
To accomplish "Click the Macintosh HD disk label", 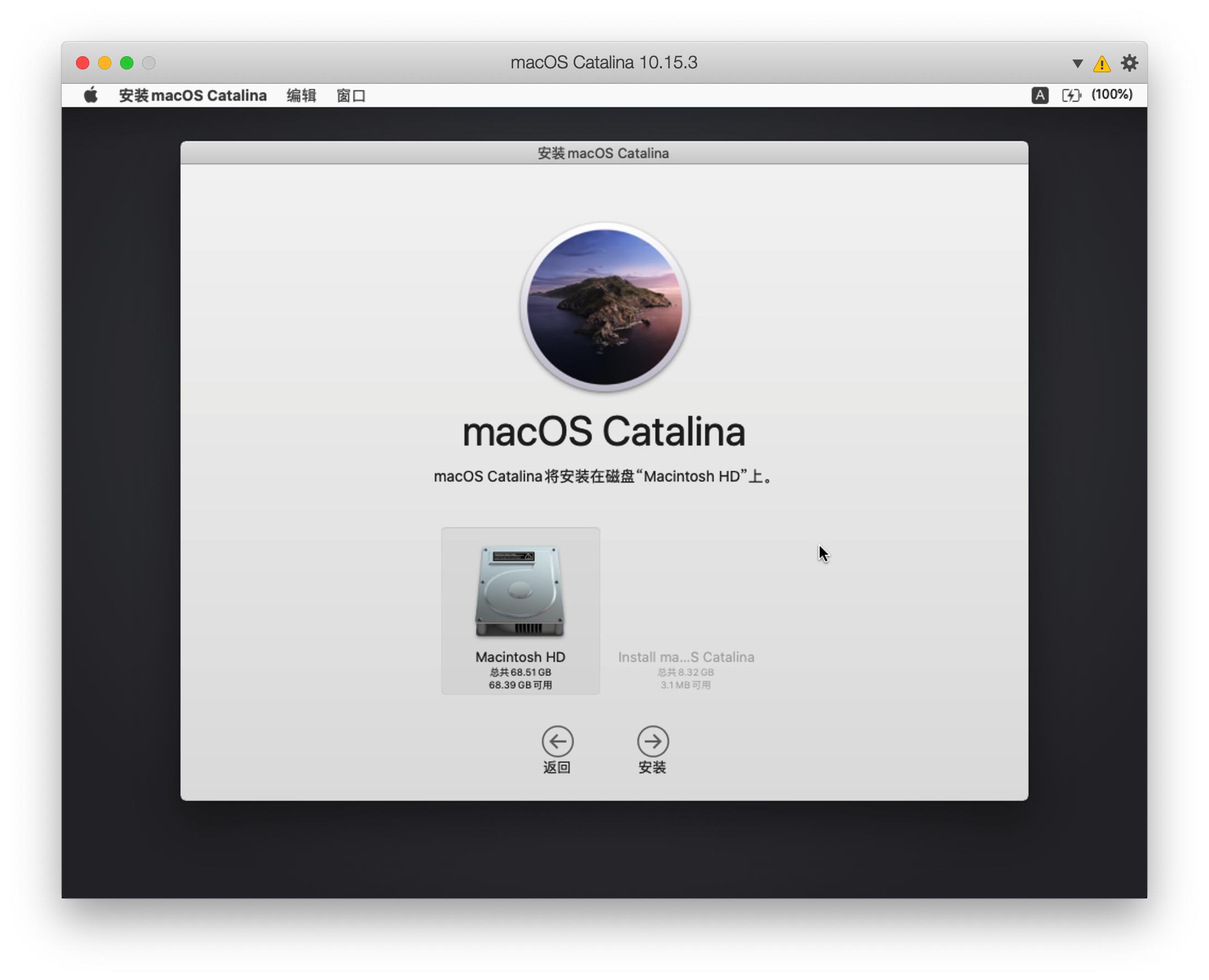I will [520, 656].
